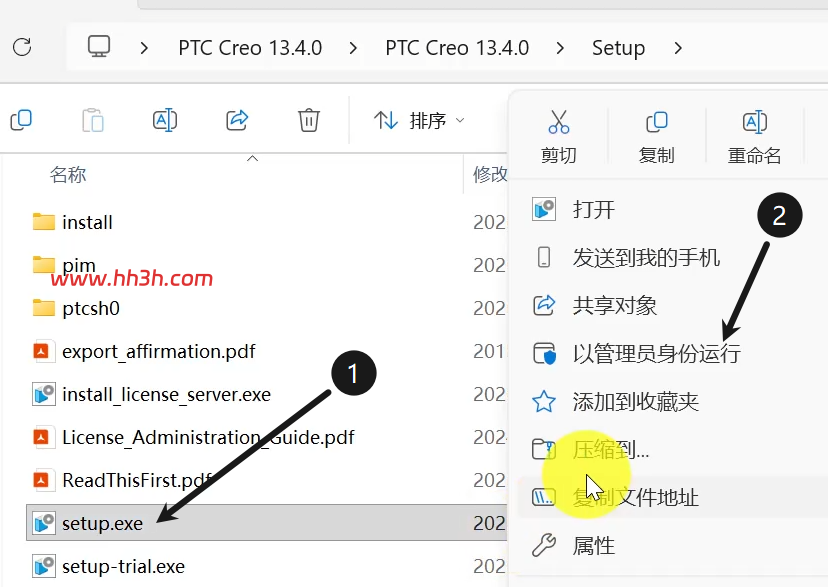Image resolution: width=828 pixels, height=587 pixels.
Task: Click the toolbar copy icon
Action: [21, 120]
